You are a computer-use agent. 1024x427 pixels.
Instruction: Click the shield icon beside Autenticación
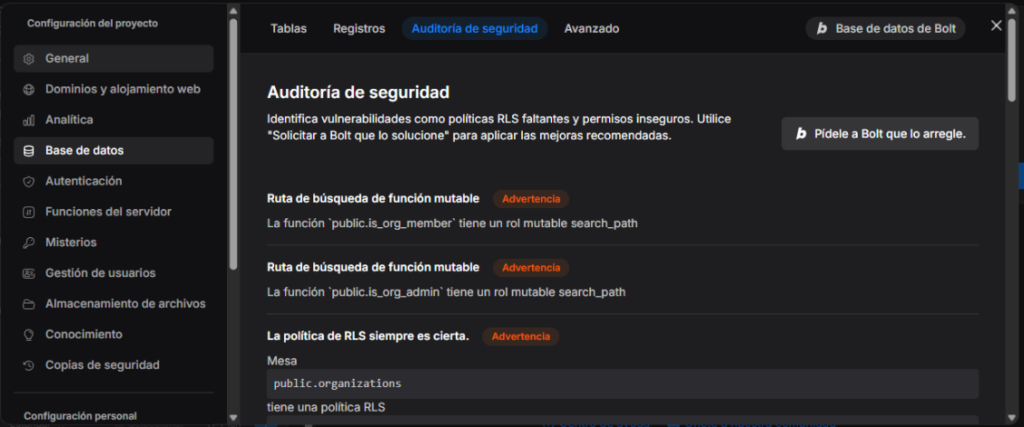[x=28, y=182]
